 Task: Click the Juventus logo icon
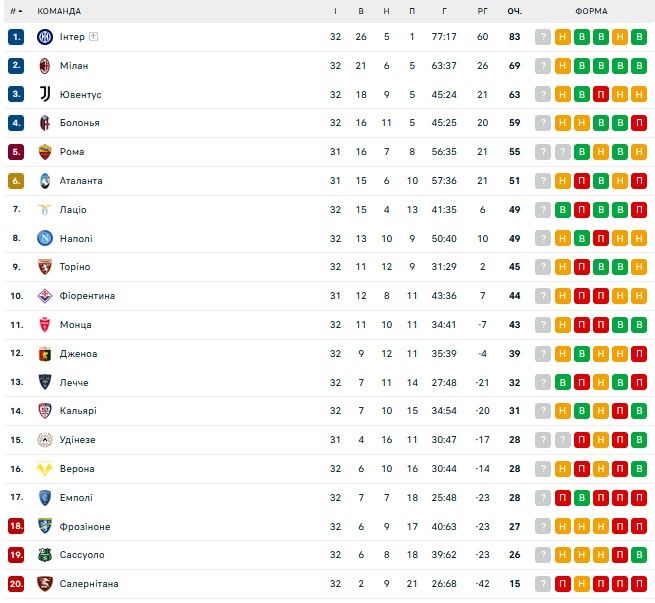pyautogui.click(x=44, y=94)
